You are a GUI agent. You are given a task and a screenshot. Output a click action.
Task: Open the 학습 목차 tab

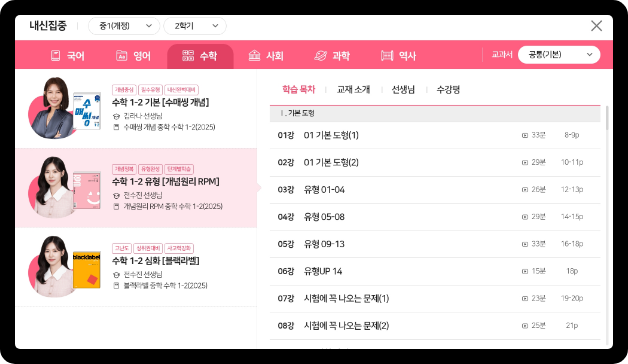(298, 89)
